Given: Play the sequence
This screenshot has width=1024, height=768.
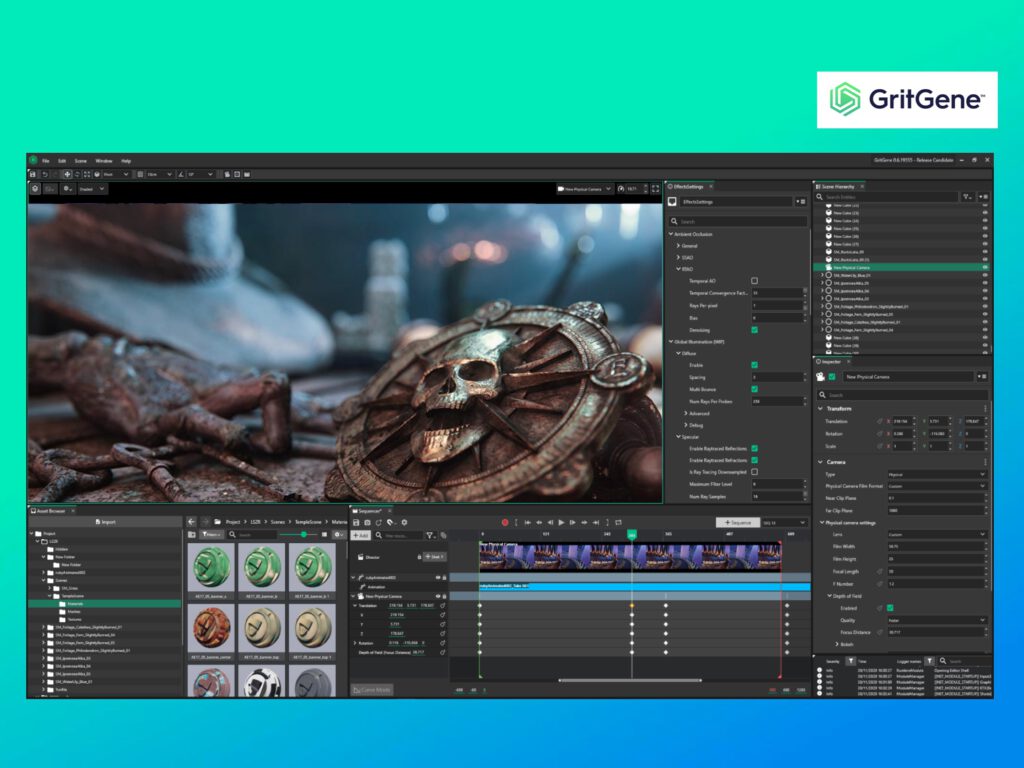Looking at the screenshot, I should click(x=561, y=522).
